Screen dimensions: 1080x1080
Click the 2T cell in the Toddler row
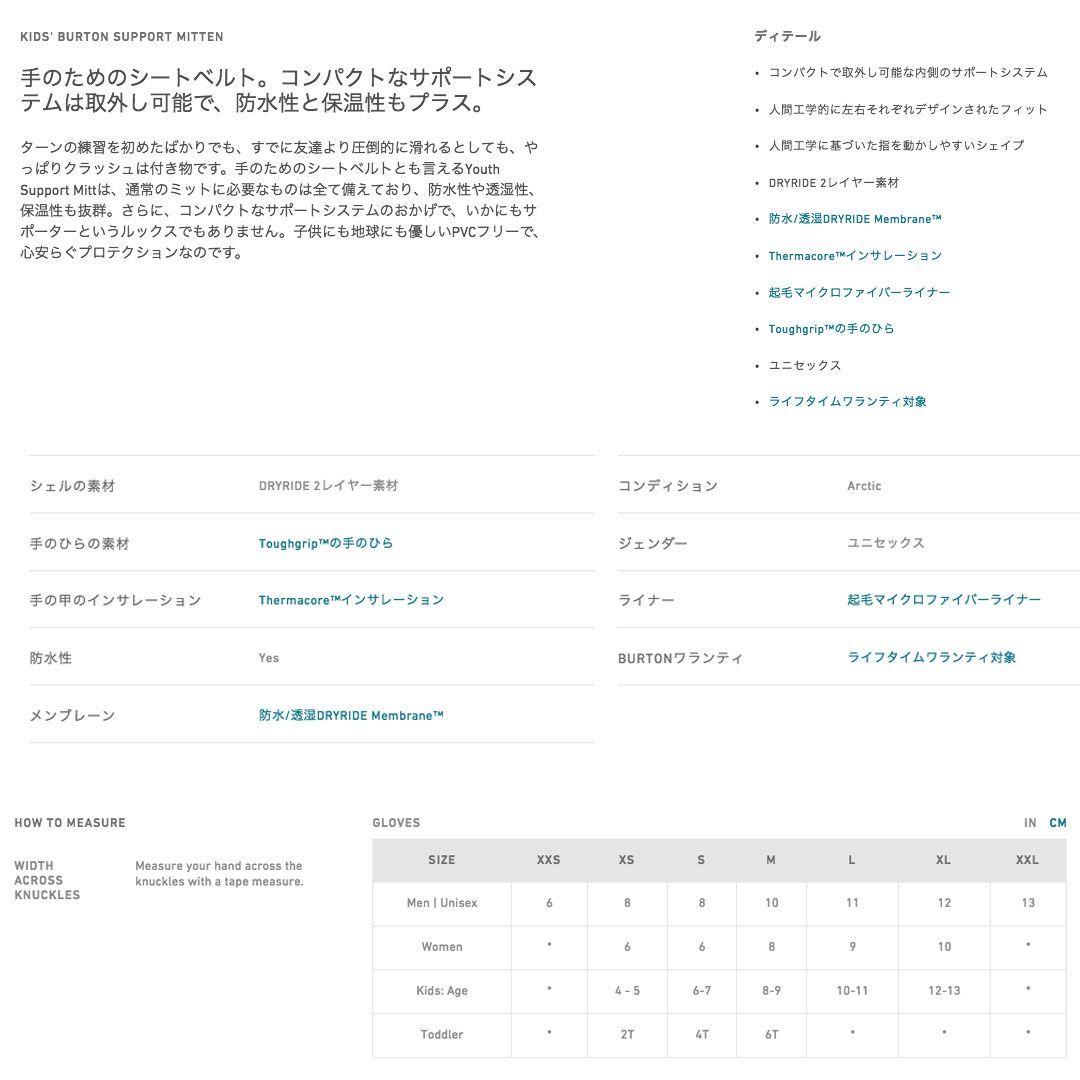click(627, 1035)
